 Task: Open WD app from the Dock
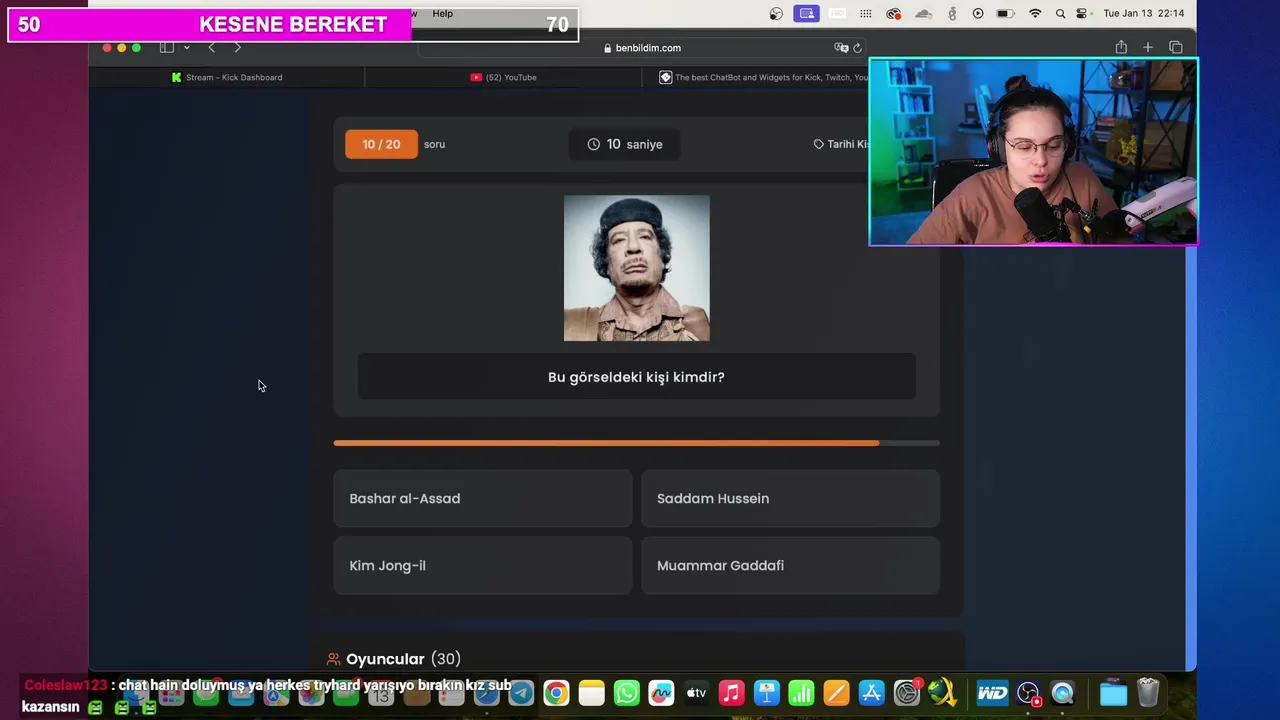(x=992, y=693)
